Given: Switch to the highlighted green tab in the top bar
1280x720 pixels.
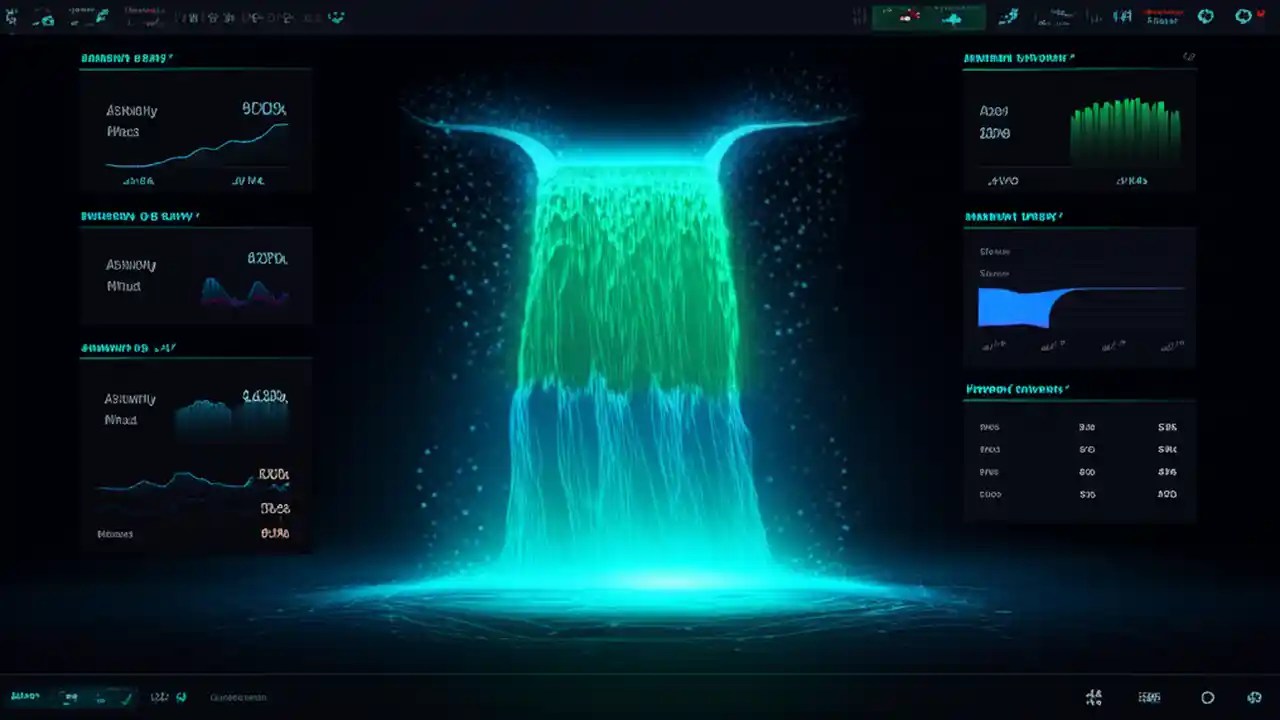Looking at the screenshot, I should point(928,16).
